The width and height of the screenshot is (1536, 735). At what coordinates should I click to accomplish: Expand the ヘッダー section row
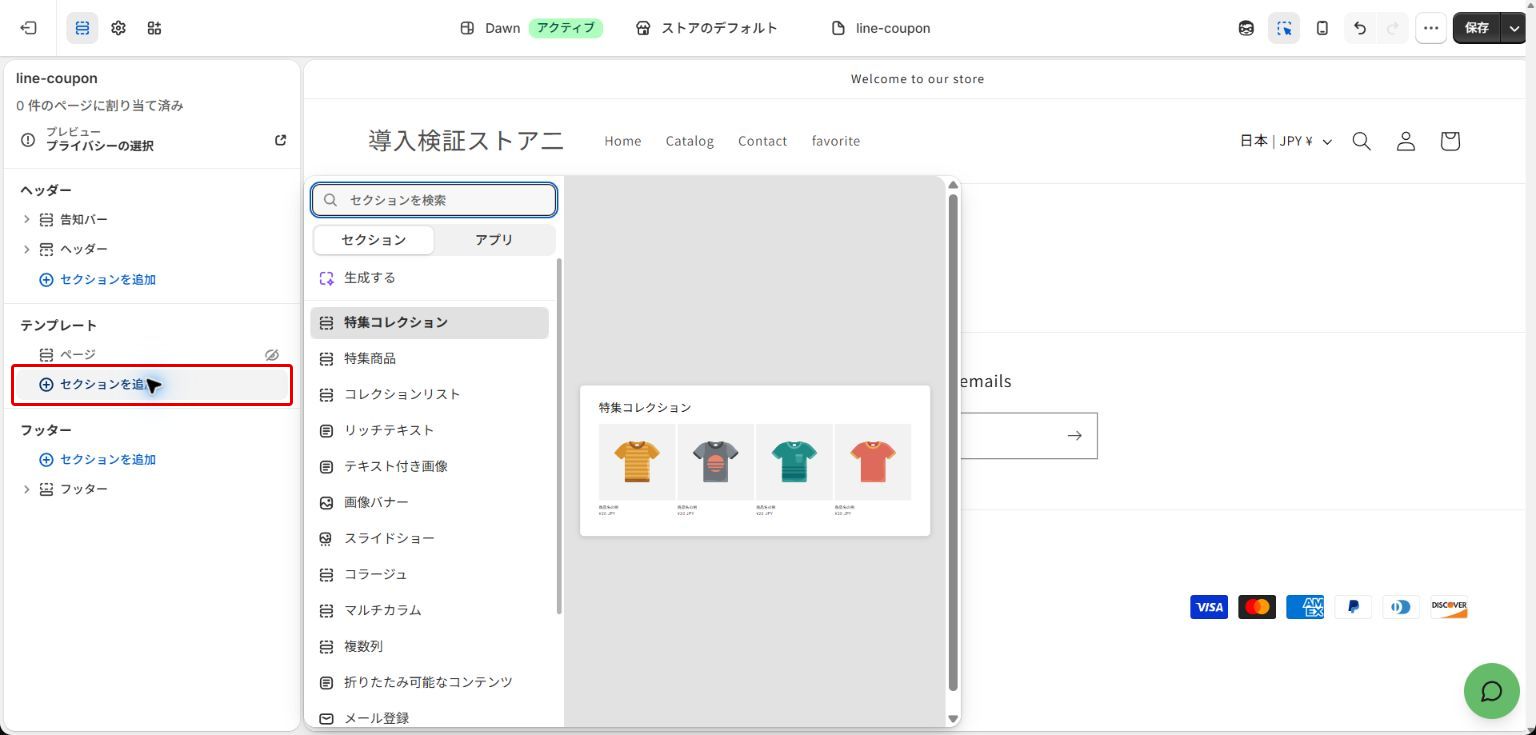[26, 249]
